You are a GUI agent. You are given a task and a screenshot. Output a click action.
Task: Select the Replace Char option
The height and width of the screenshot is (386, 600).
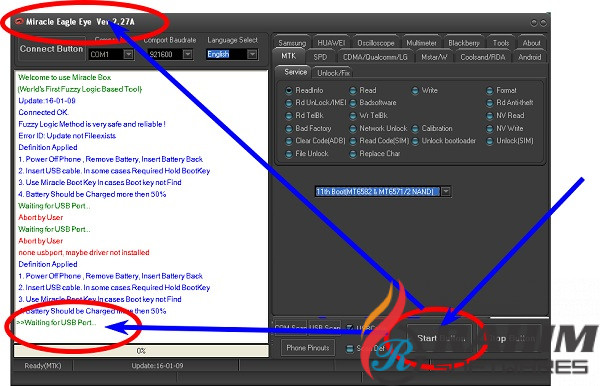[353, 153]
